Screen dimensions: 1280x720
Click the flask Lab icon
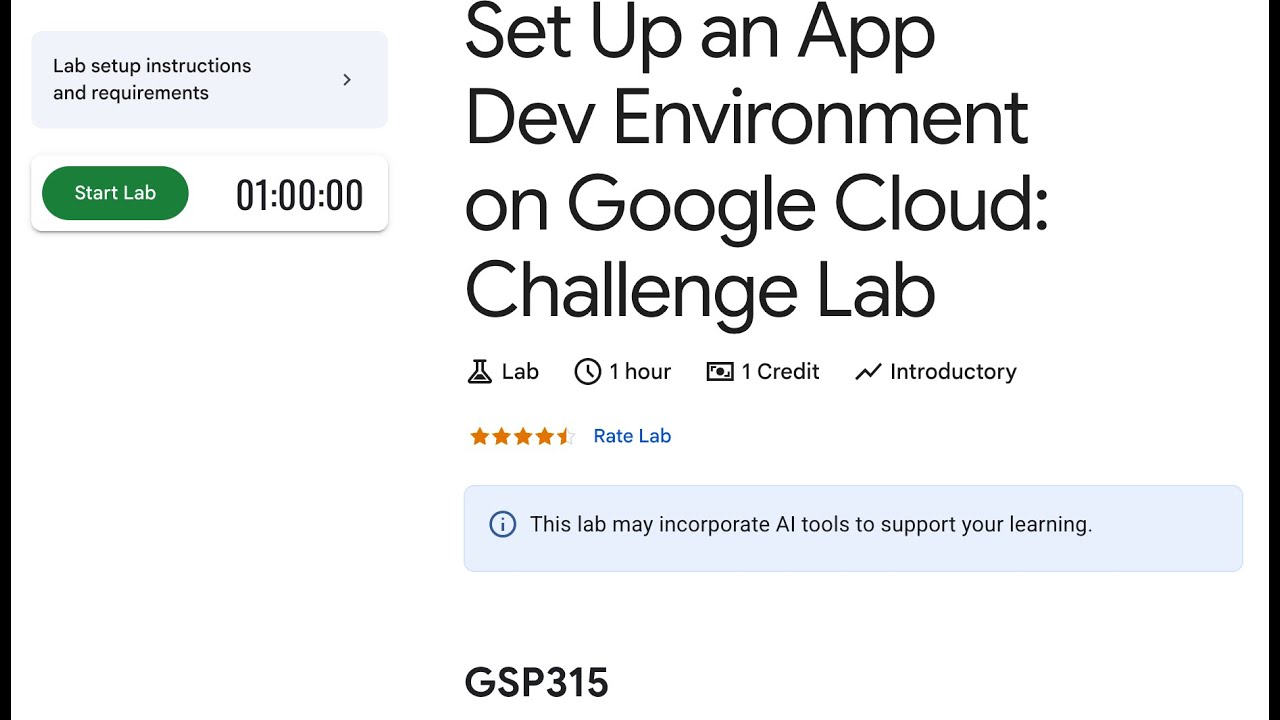point(480,372)
